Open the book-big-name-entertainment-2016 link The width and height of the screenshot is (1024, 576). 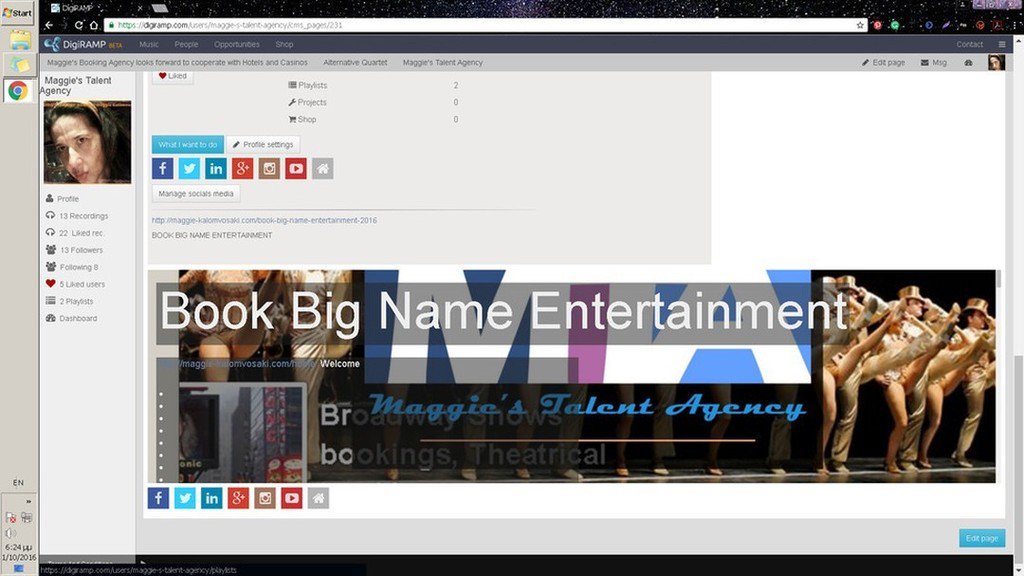point(264,220)
